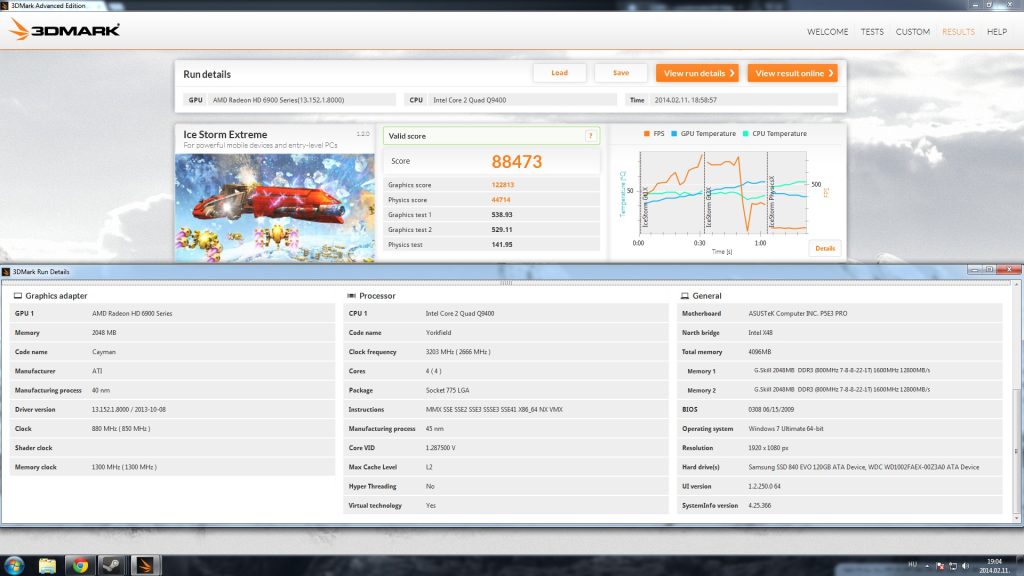Click the CPU Temperature legend swatch
The height and width of the screenshot is (576, 1024).
click(745, 133)
